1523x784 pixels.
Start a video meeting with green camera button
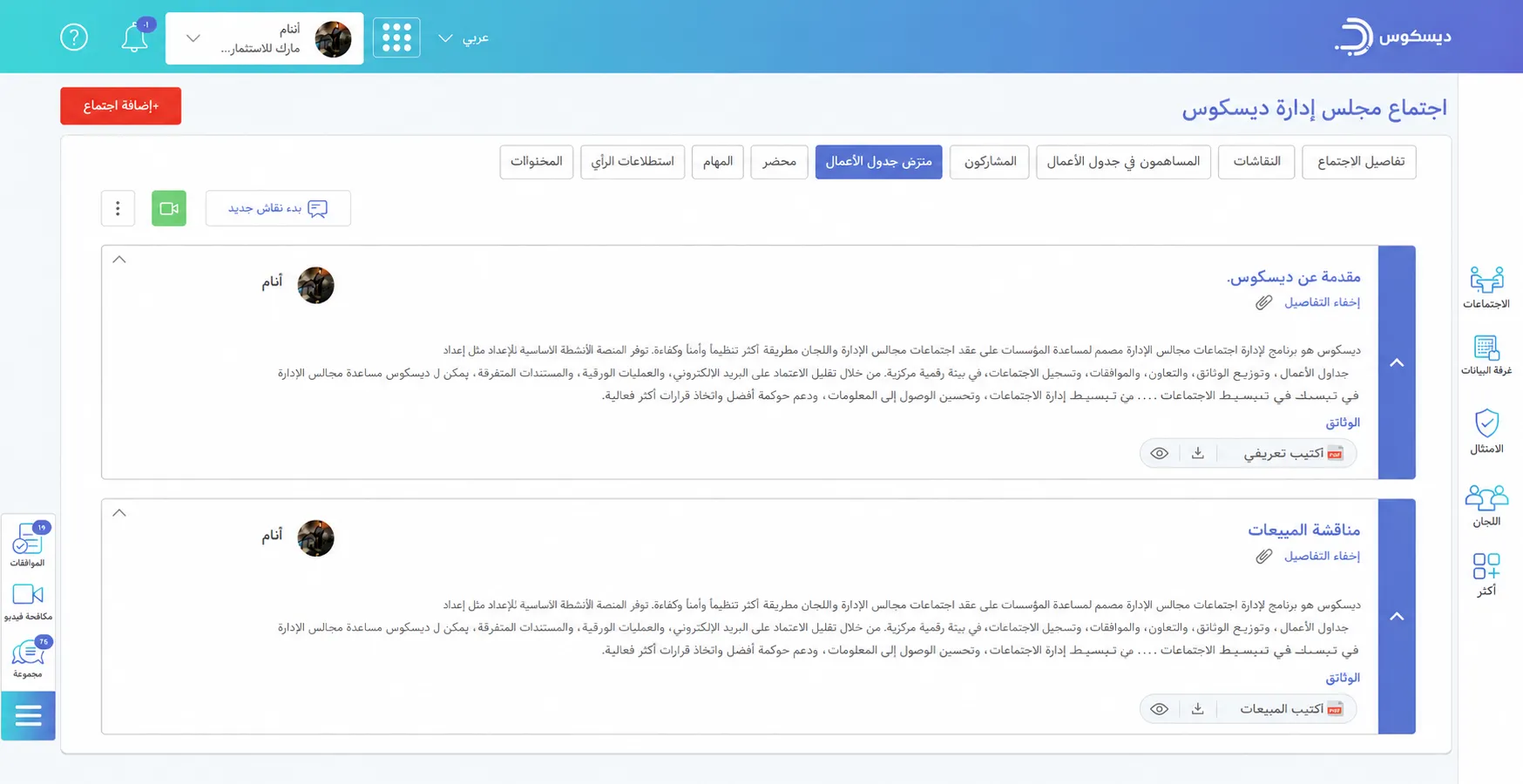tap(169, 209)
